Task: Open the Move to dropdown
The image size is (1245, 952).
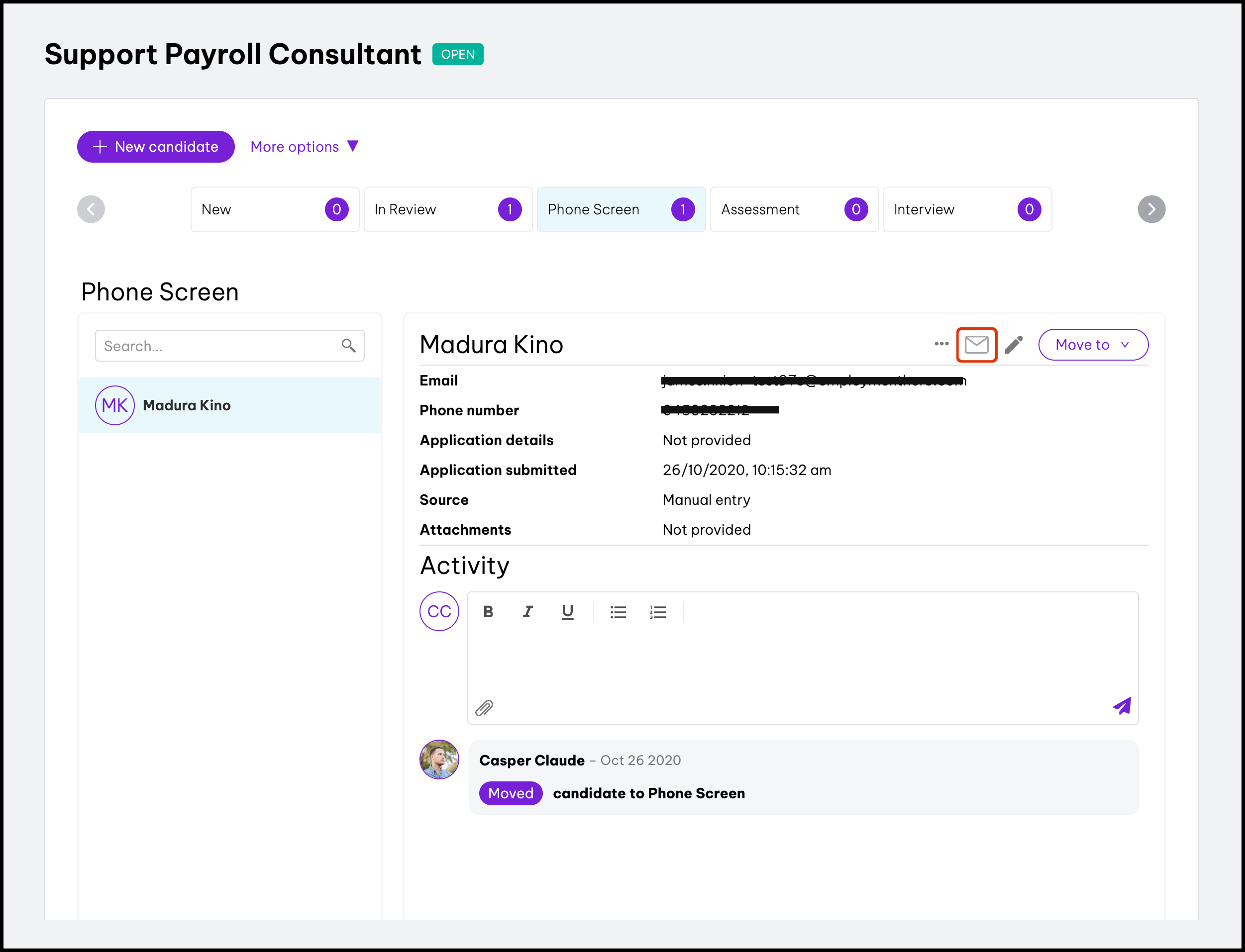Action: [1093, 345]
